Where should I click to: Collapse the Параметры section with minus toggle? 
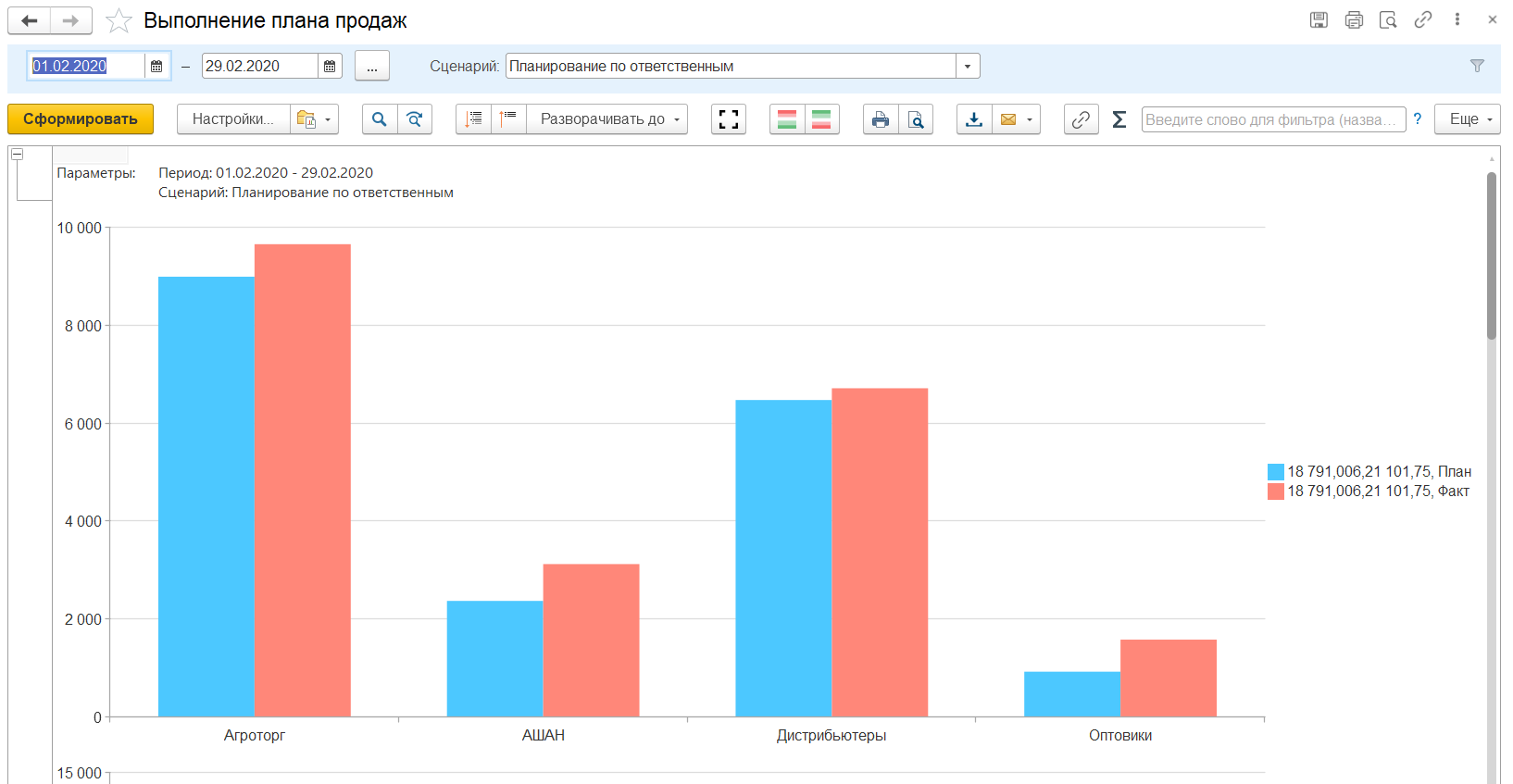click(17, 155)
